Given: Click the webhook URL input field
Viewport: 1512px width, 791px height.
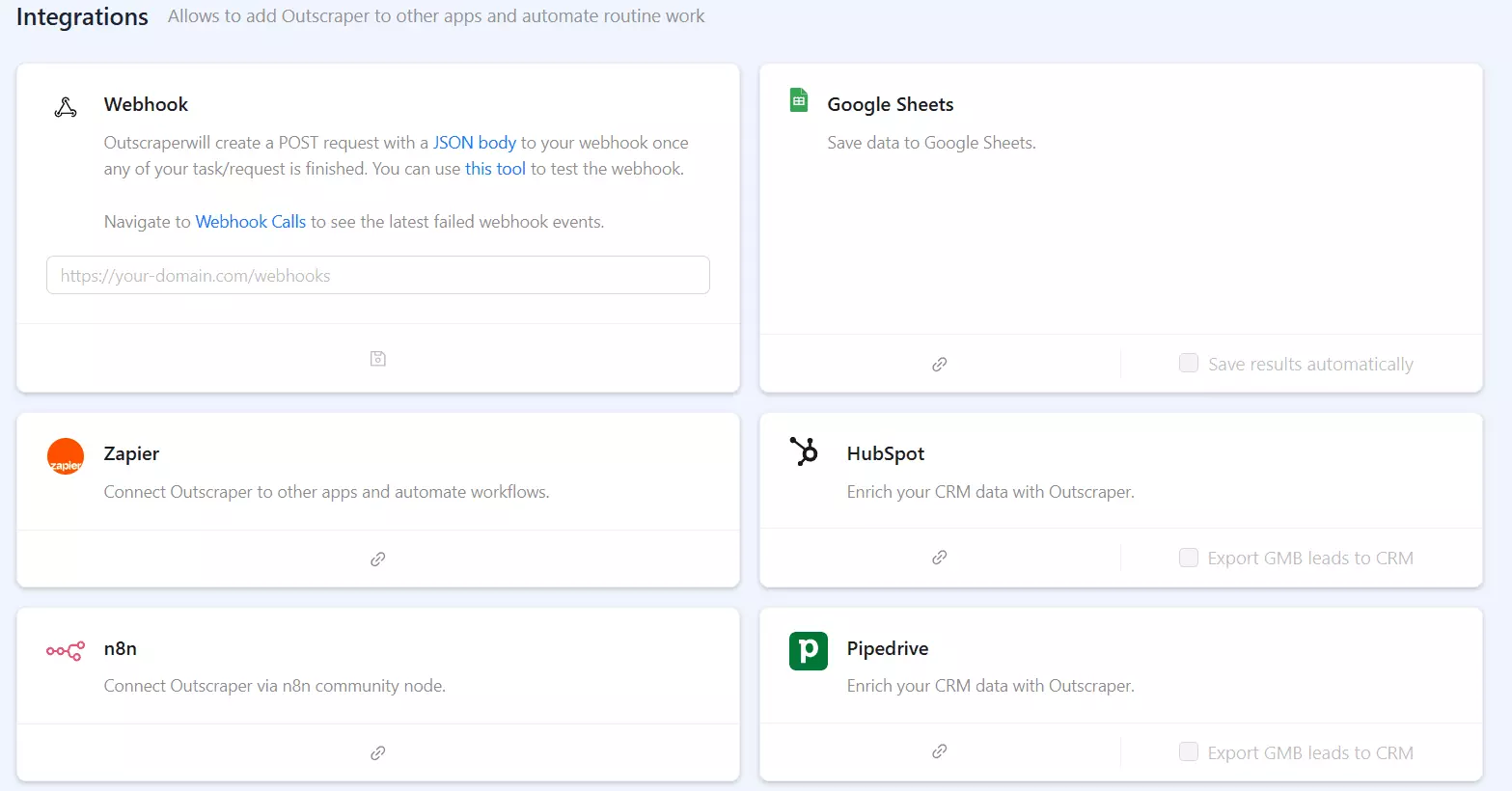Looking at the screenshot, I should [378, 276].
